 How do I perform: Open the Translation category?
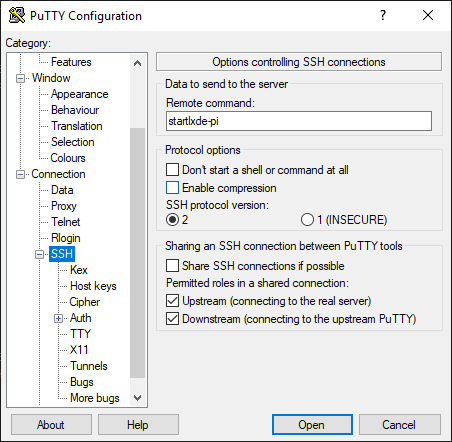click(x=77, y=126)
